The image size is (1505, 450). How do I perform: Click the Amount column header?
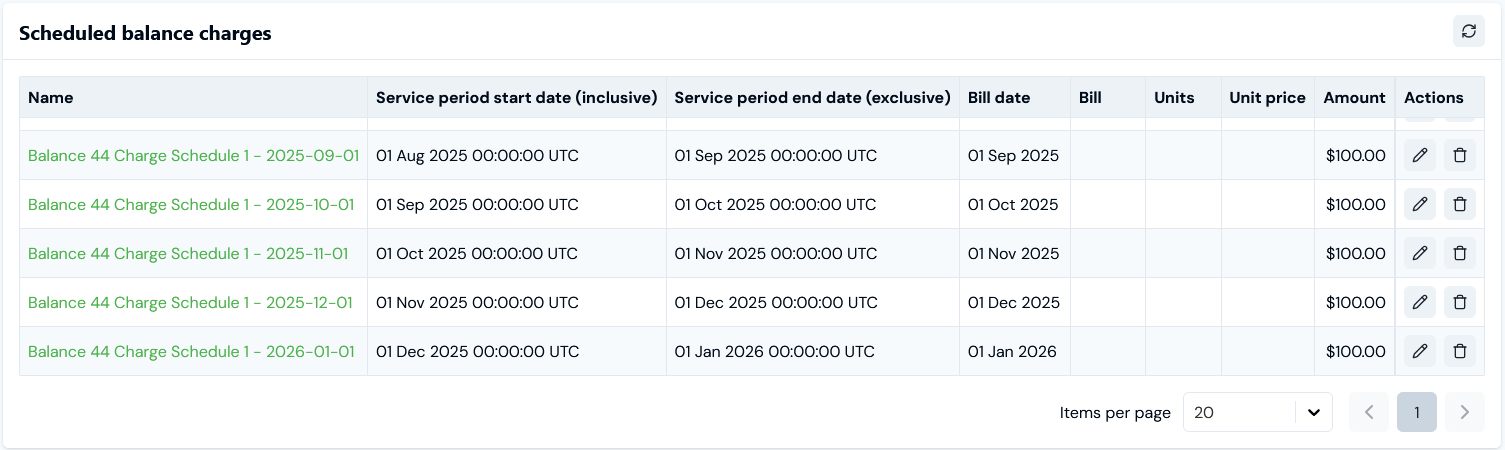point(1354,97)
